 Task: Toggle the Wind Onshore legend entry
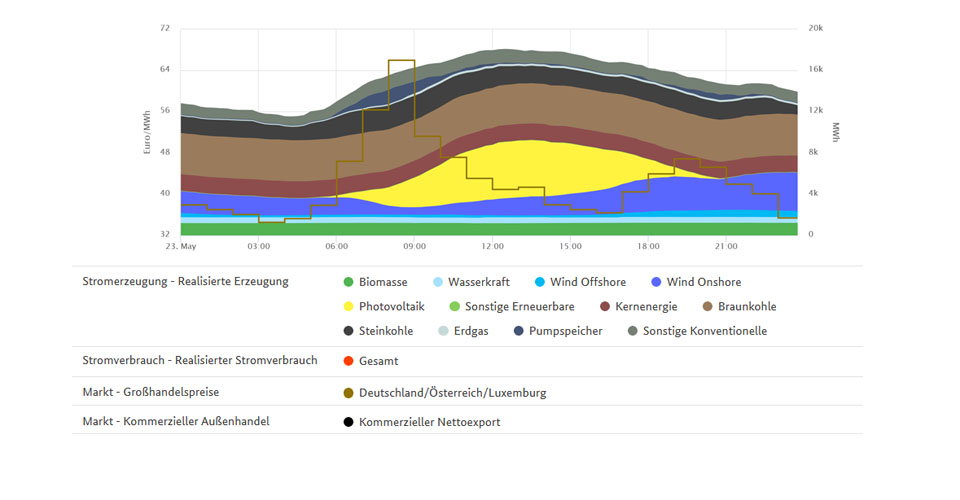point(696,282)
